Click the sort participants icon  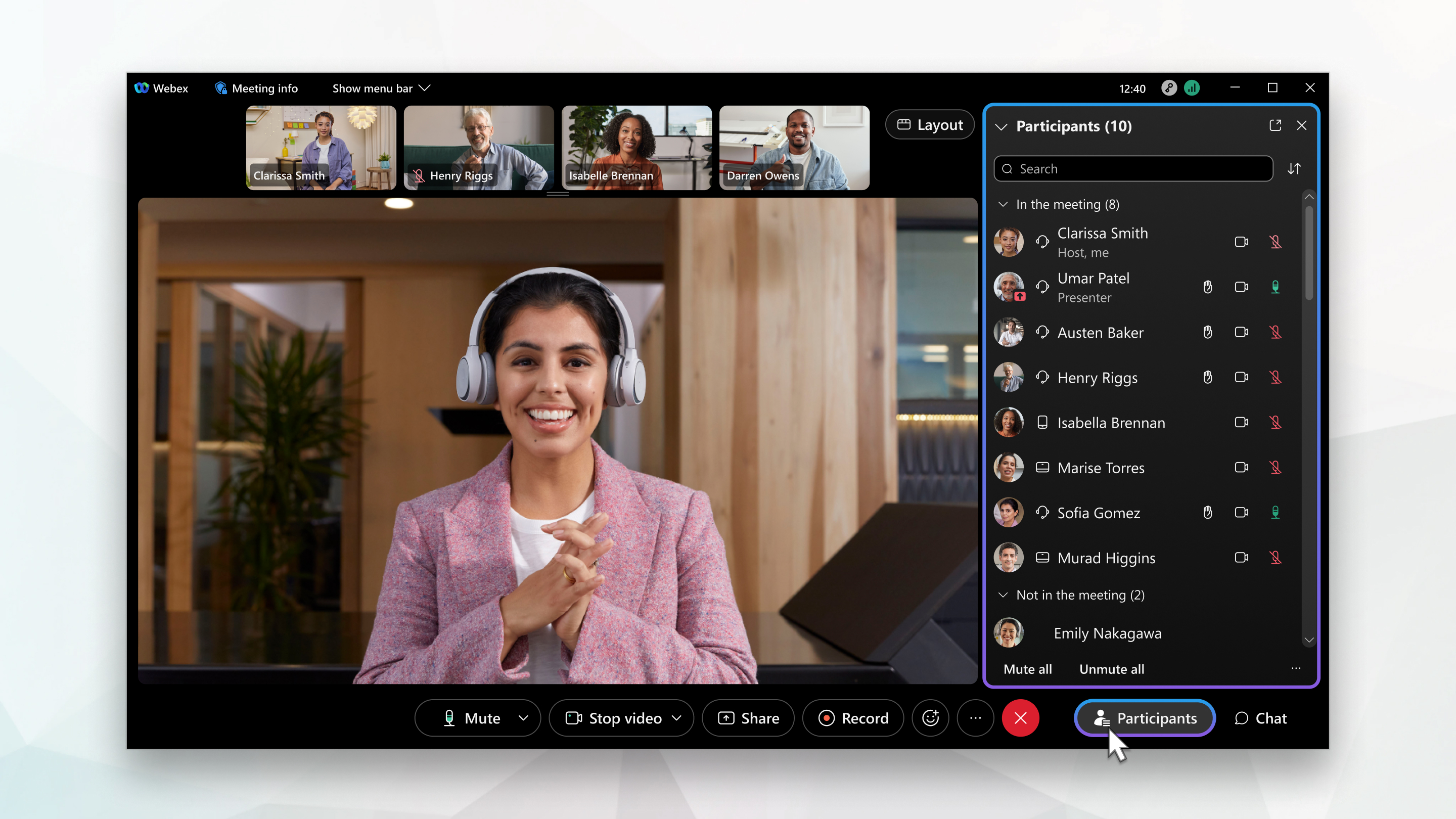(x=1294, y=168)
